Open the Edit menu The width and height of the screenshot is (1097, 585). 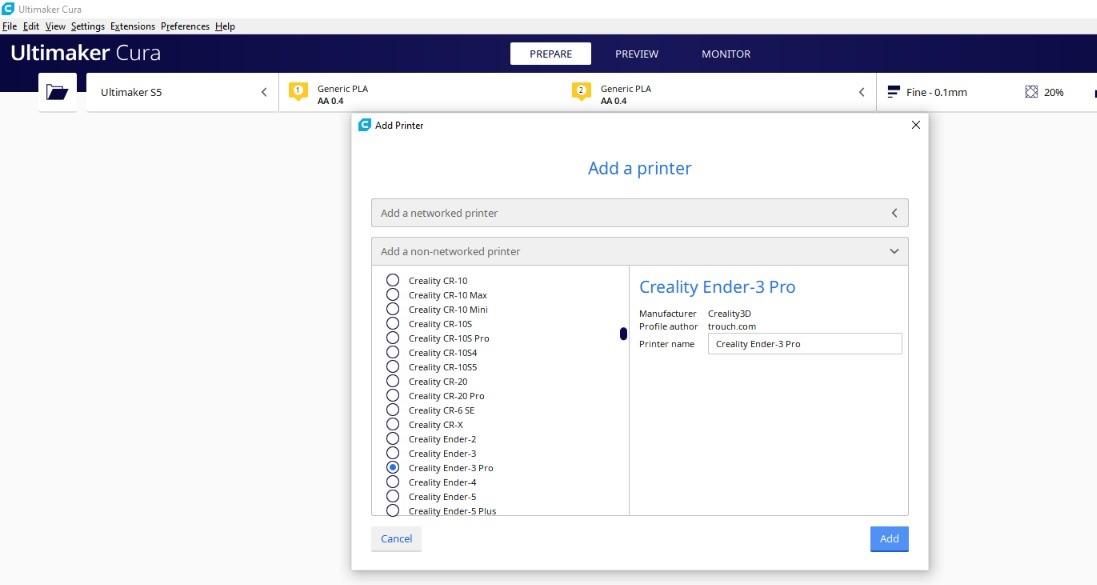click(x=31, y=26)
